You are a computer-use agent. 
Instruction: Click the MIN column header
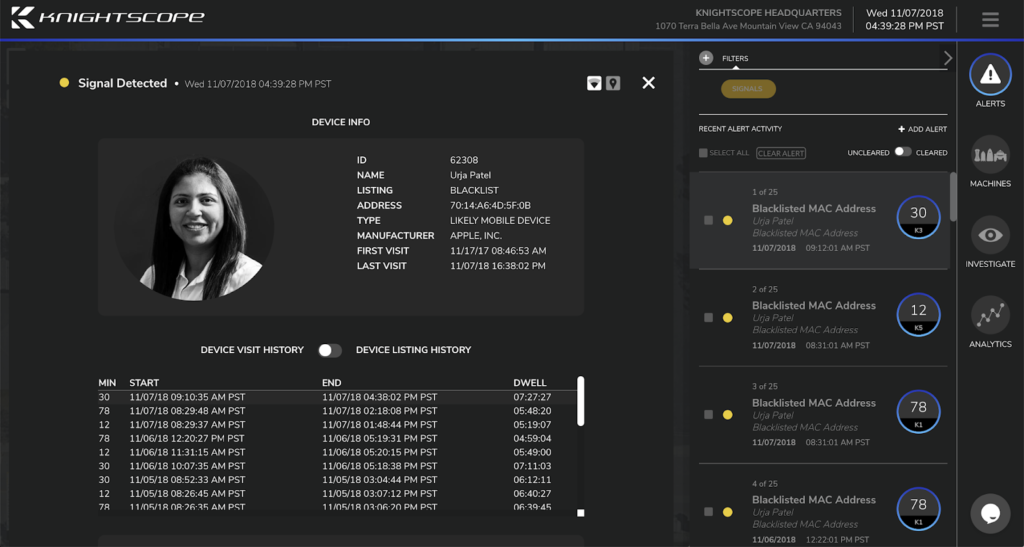point(107,383)
